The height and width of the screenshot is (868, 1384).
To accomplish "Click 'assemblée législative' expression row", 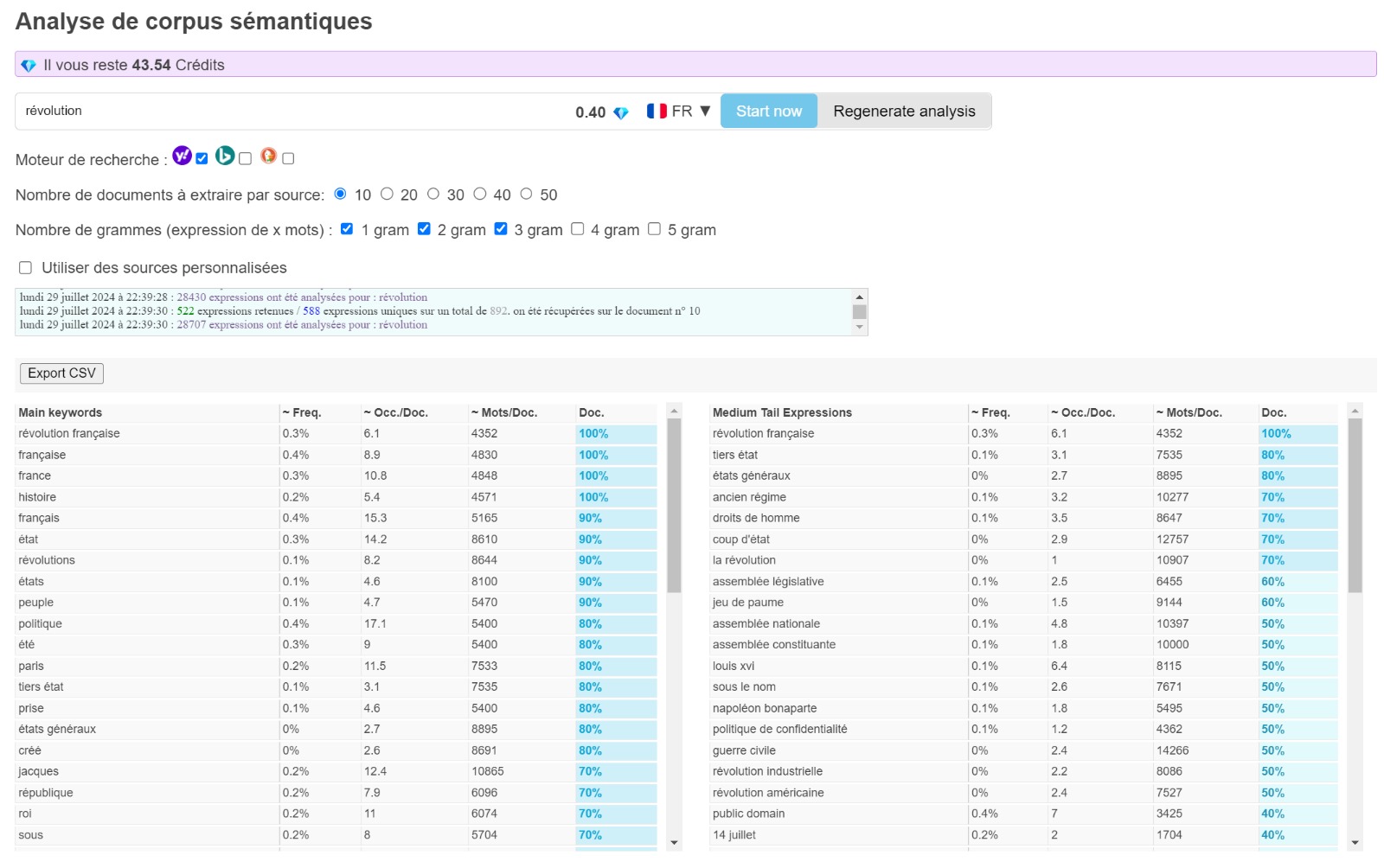I will [x=1024, y=582].
